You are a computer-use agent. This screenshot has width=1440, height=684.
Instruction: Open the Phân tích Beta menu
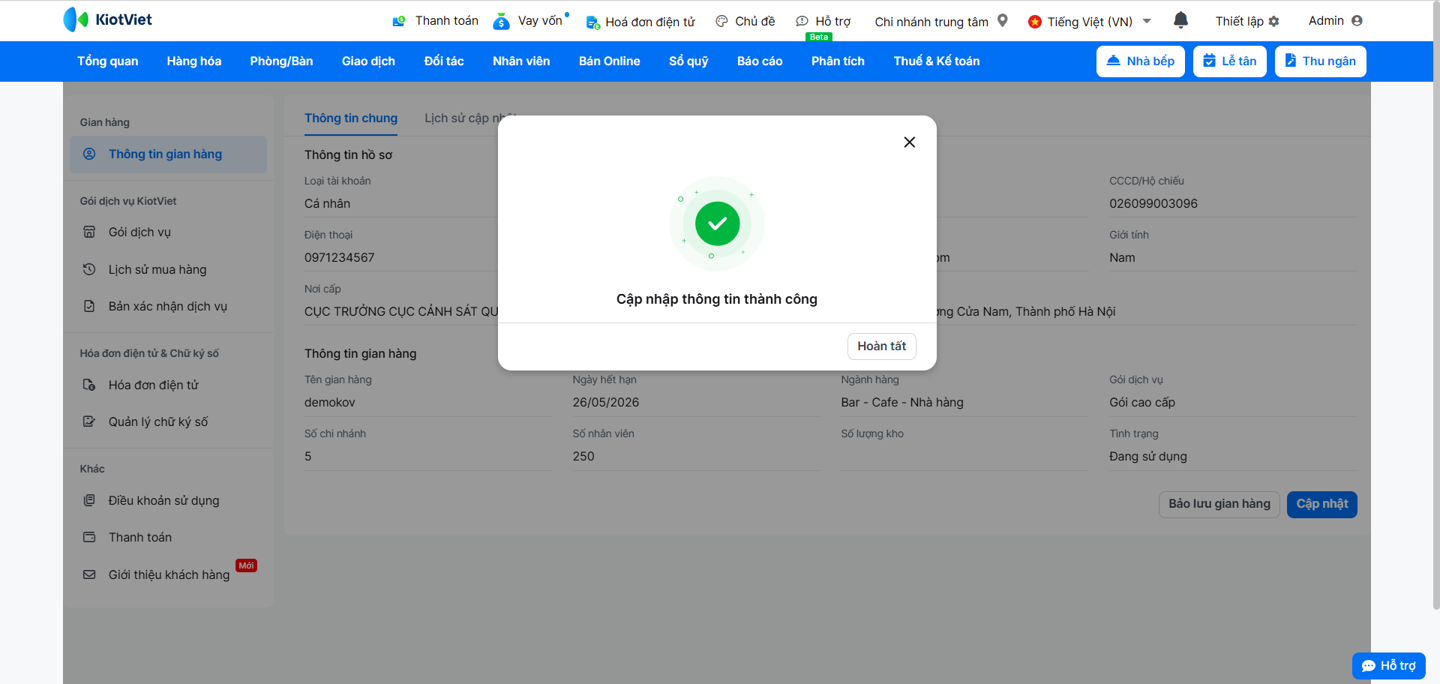click(x=838, y=61)
